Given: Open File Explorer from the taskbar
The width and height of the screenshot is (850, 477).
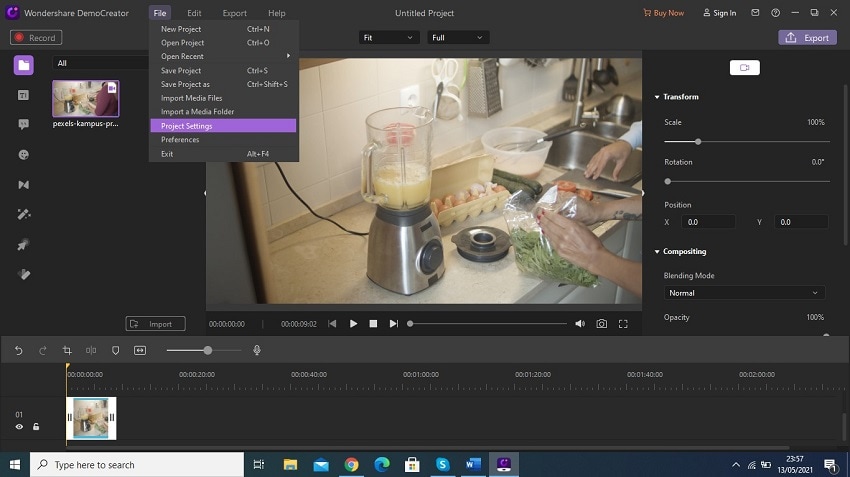Looking at the screenshot, I should pos(290,465).
